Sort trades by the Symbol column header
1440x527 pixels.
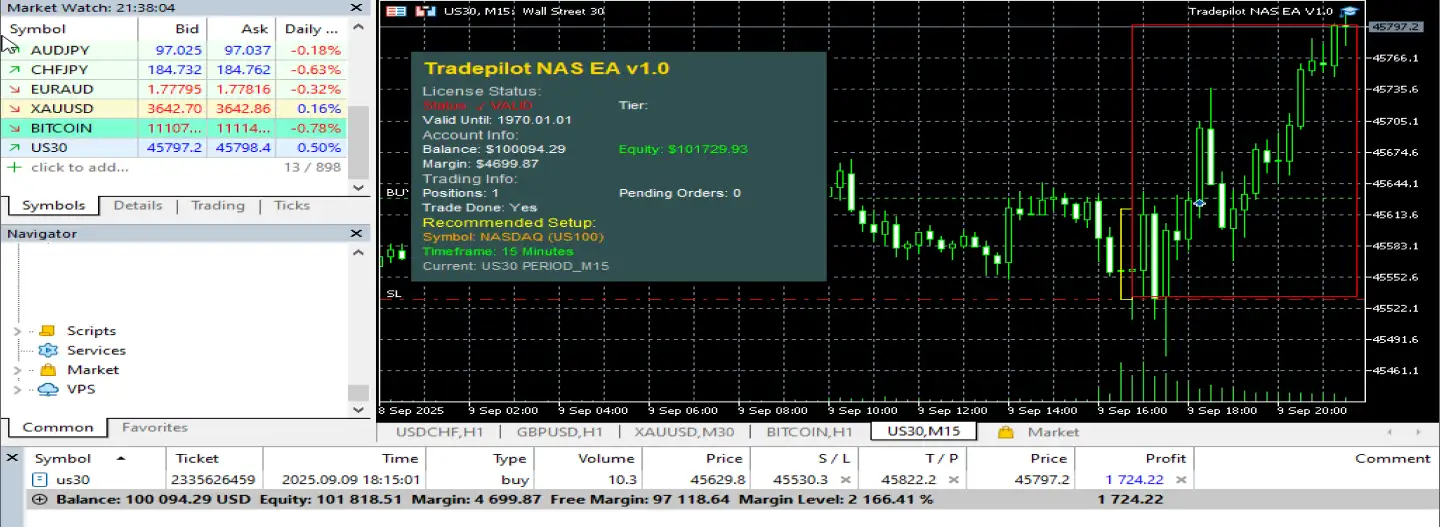point(63,458)
